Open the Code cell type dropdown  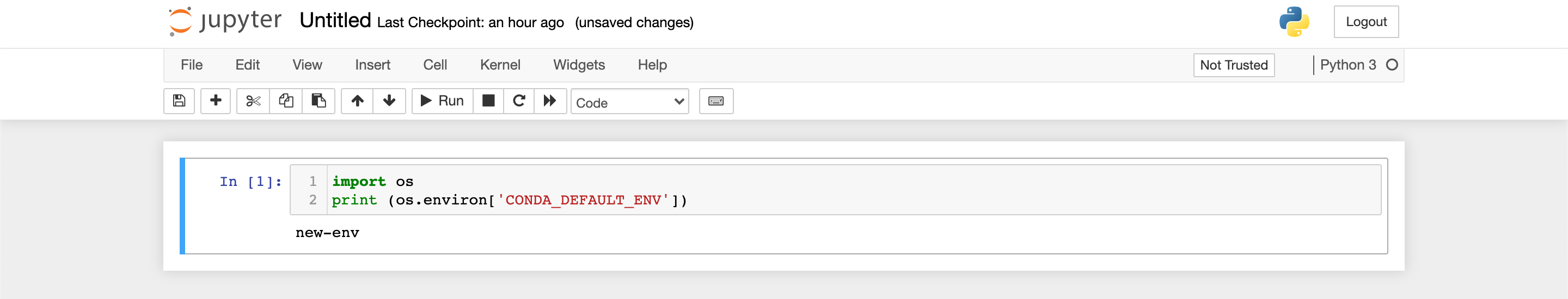coord(630,102)
